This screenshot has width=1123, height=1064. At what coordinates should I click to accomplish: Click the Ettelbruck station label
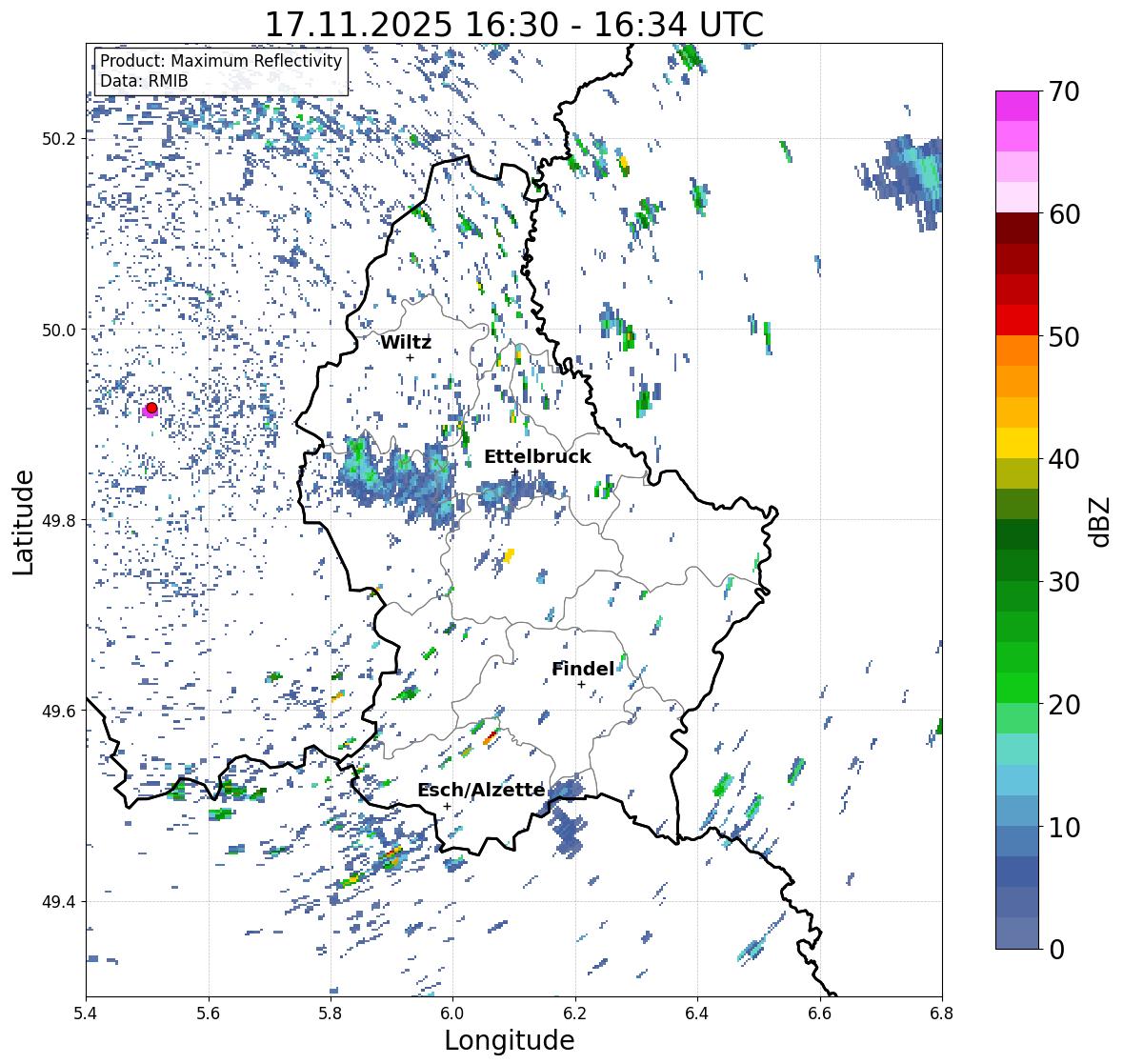[x=538, y=456]
